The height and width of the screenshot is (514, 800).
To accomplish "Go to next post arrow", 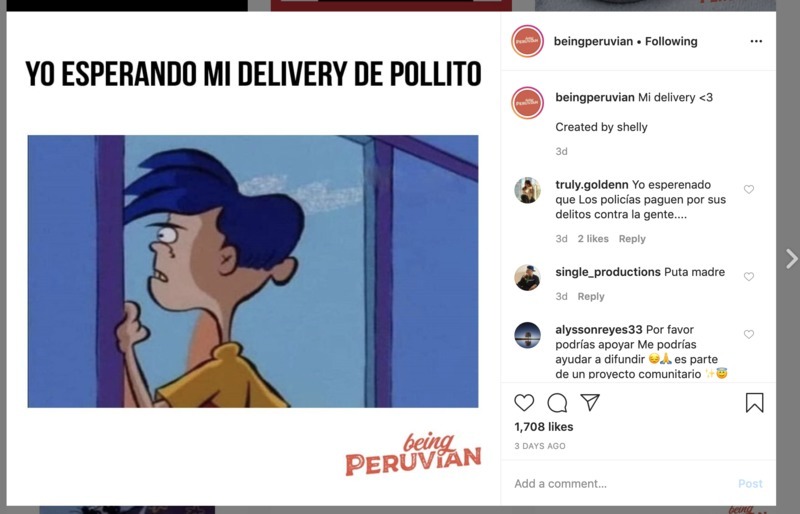I will click(x=791, y=259).
